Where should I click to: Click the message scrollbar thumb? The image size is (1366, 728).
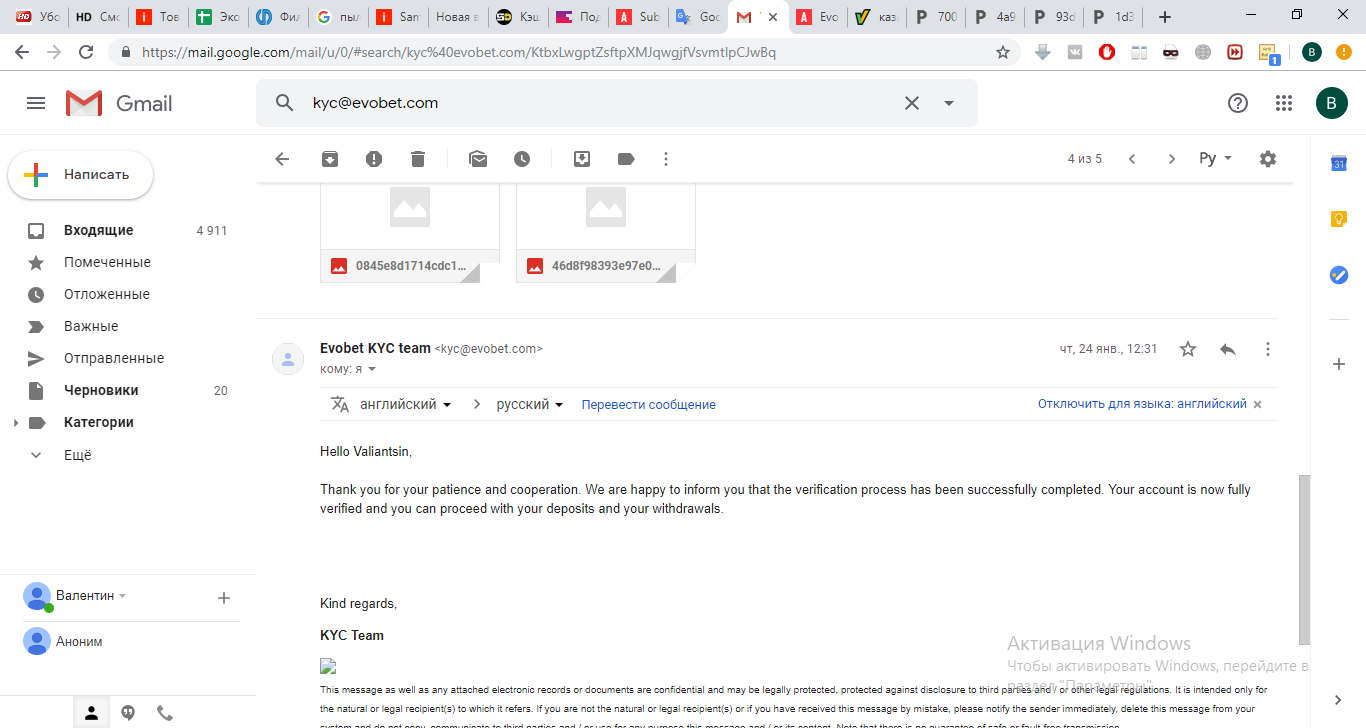(x=1303, y=560)
